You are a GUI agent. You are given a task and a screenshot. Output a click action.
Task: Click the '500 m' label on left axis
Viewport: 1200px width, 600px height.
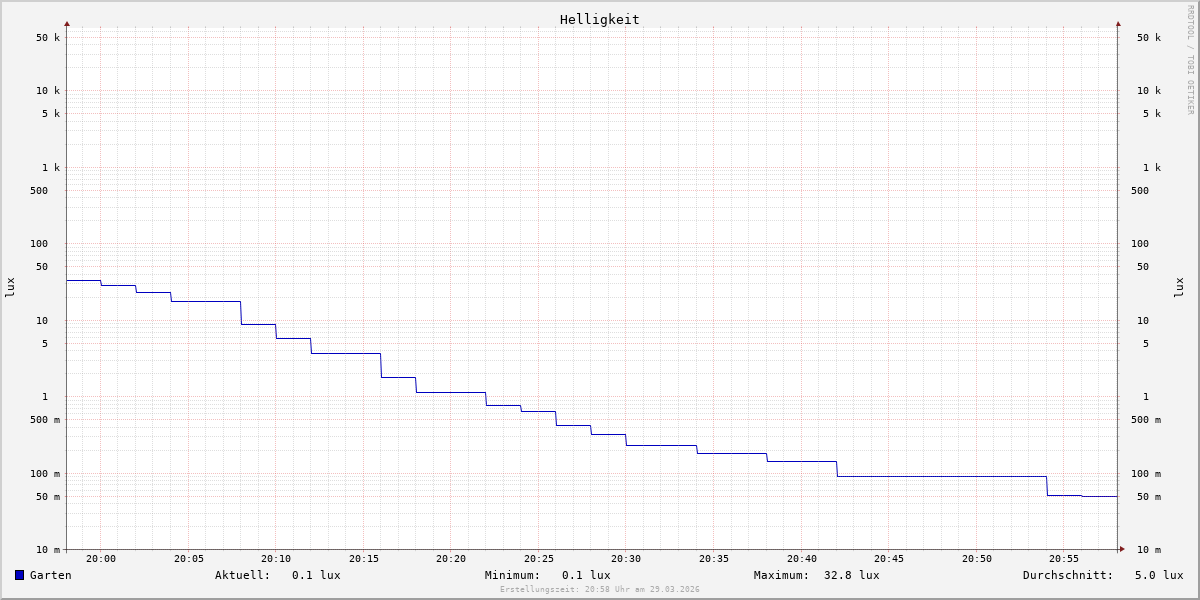45,420
